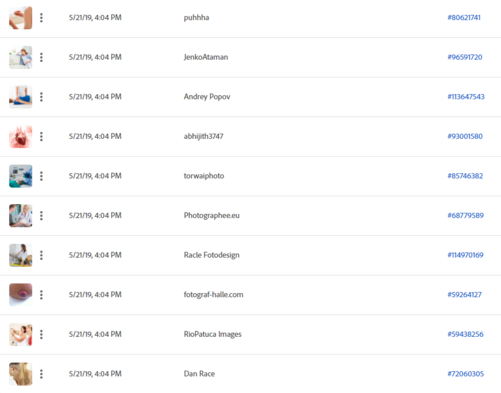The height and width of the screenshot is (393, 501).
Task: Open the more options menu for JenkoAtaman
Action: coord(41,57)
